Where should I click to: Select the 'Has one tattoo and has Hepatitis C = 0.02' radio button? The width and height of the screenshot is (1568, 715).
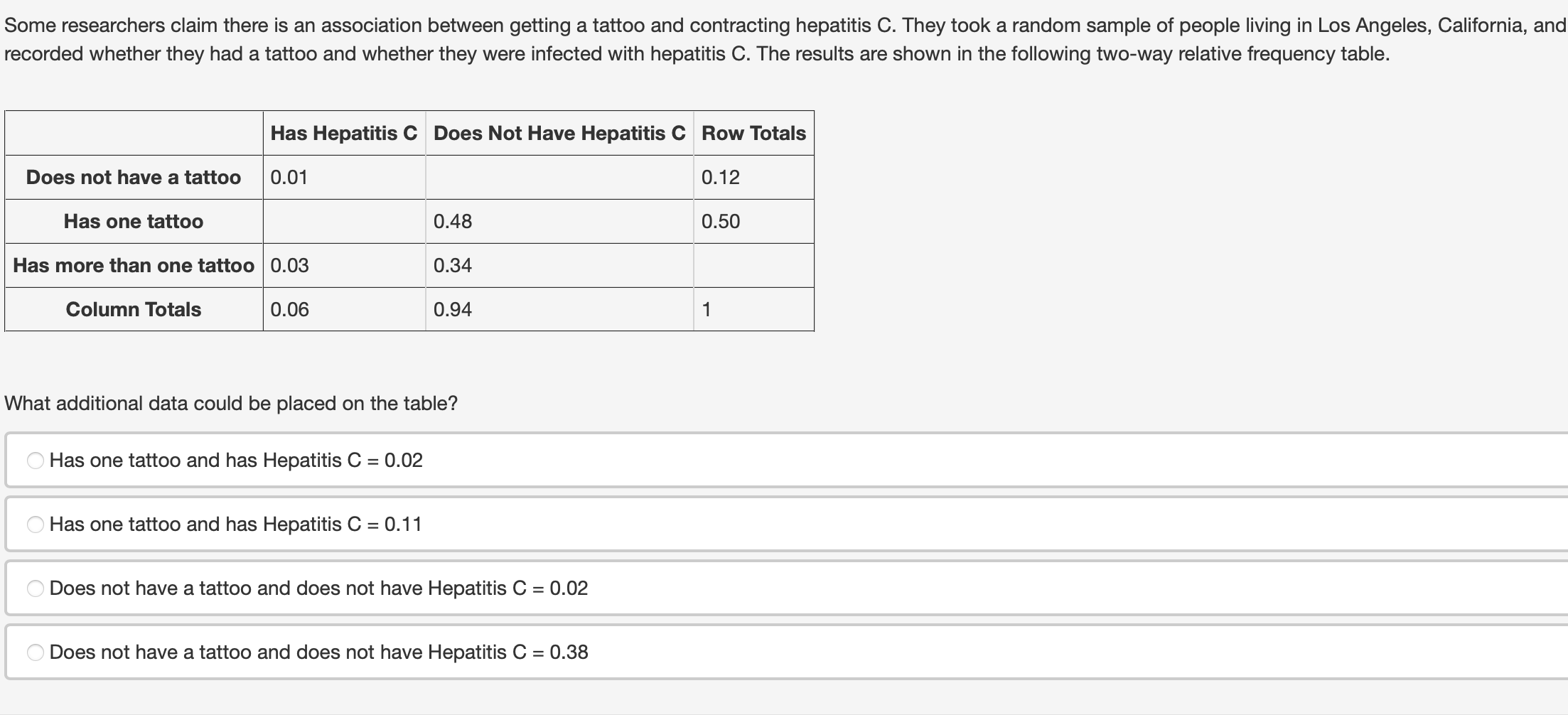[x=36, y=461]
